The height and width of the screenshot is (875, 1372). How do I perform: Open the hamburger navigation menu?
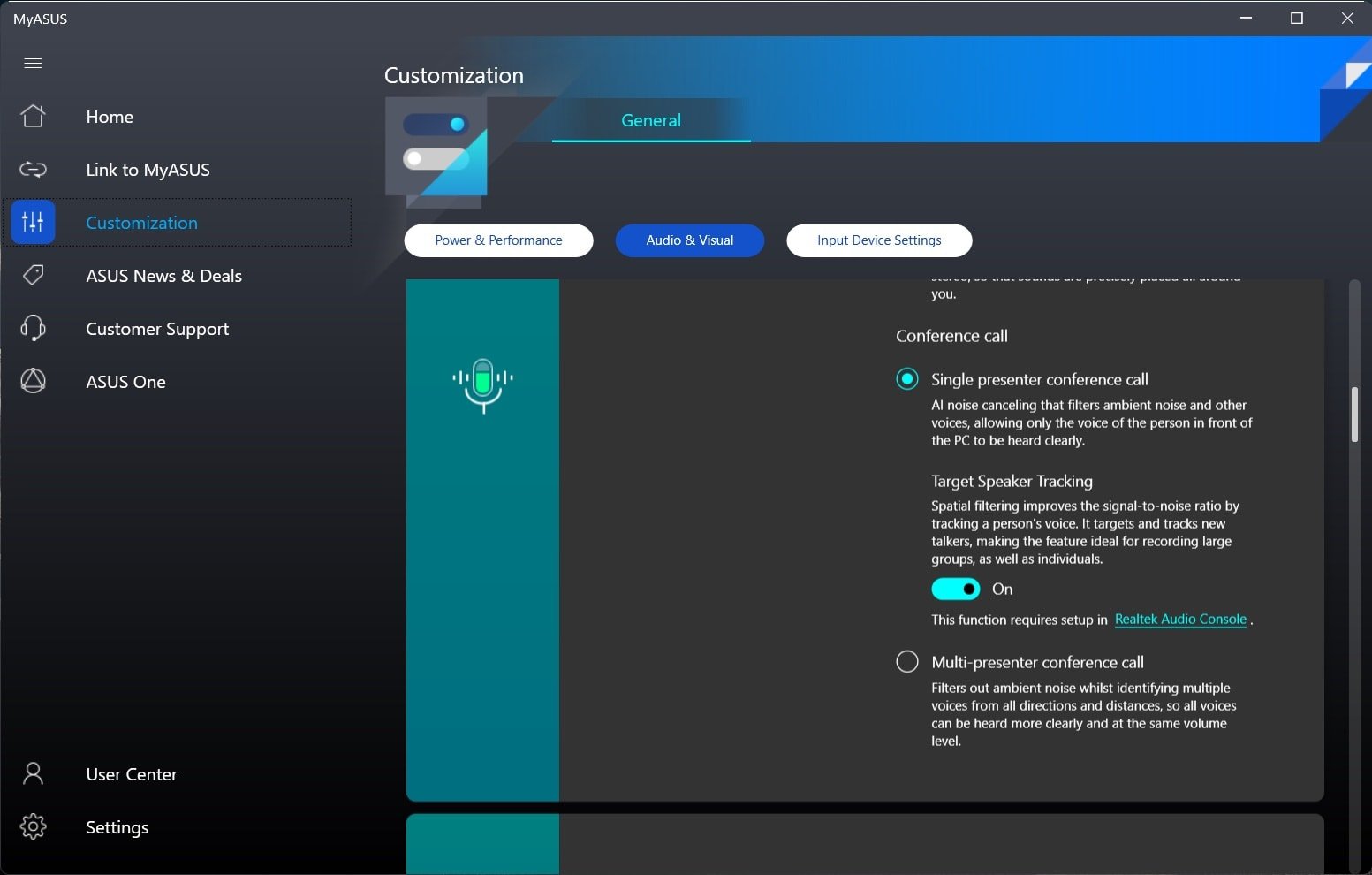(33, 63)
